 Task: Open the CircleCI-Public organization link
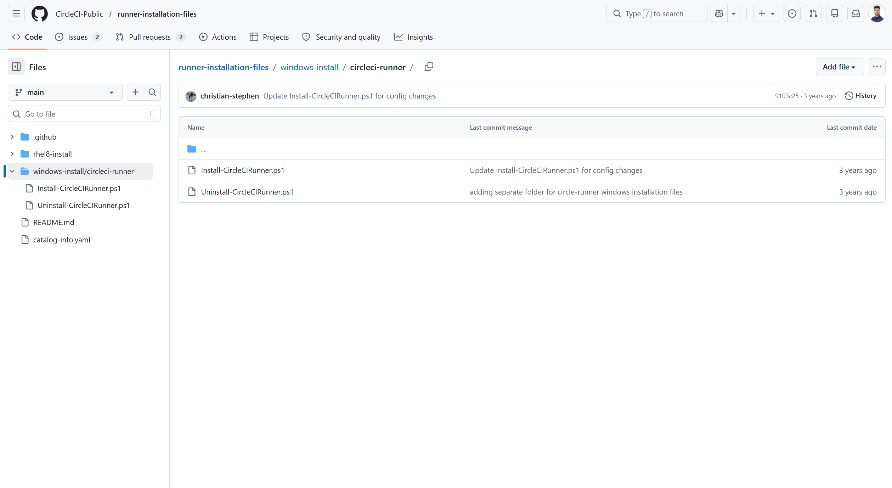(79, 14)
